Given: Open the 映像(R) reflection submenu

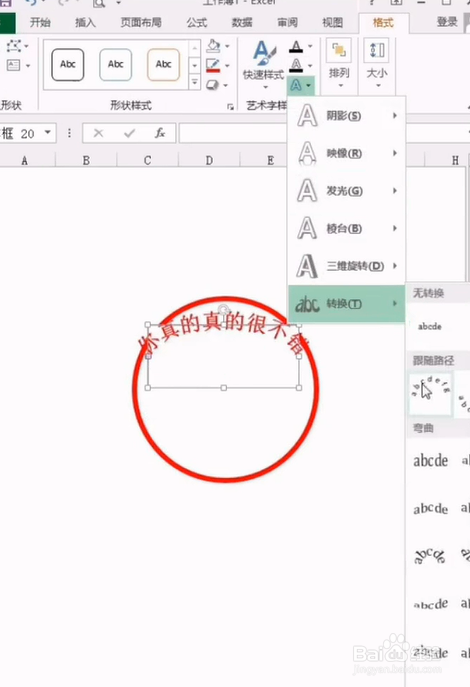Looking at the screenshot, I should coord(346,153).
